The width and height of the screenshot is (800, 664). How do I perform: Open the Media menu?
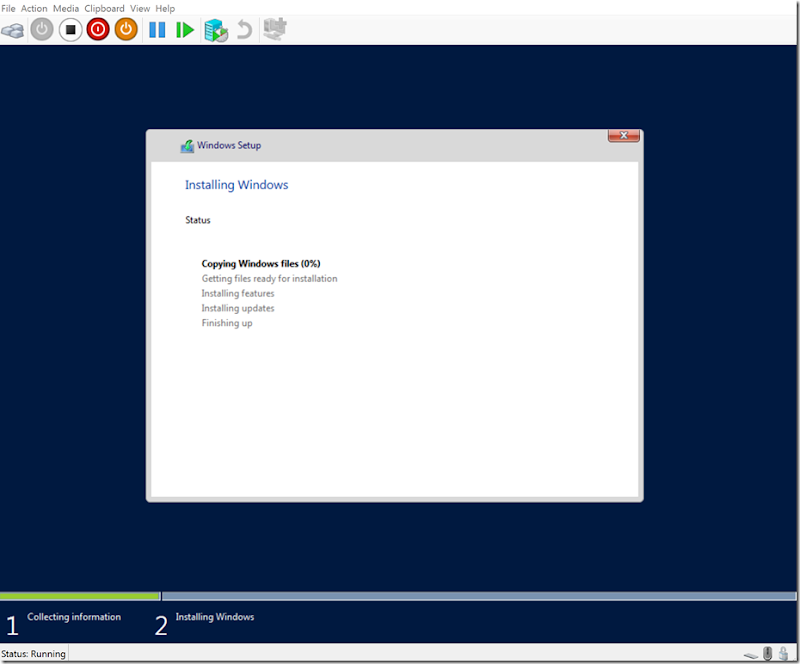(x=66, y=8)
